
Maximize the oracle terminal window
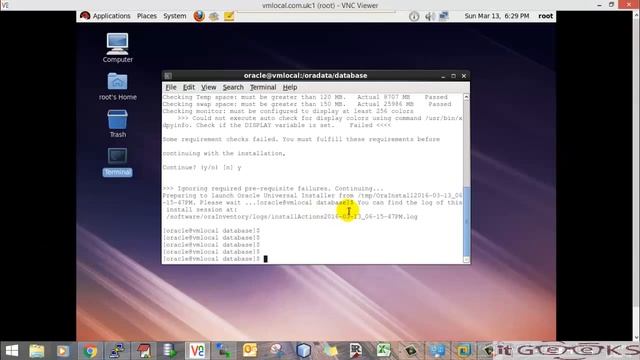pyautogui.click(x=453, y=76)
